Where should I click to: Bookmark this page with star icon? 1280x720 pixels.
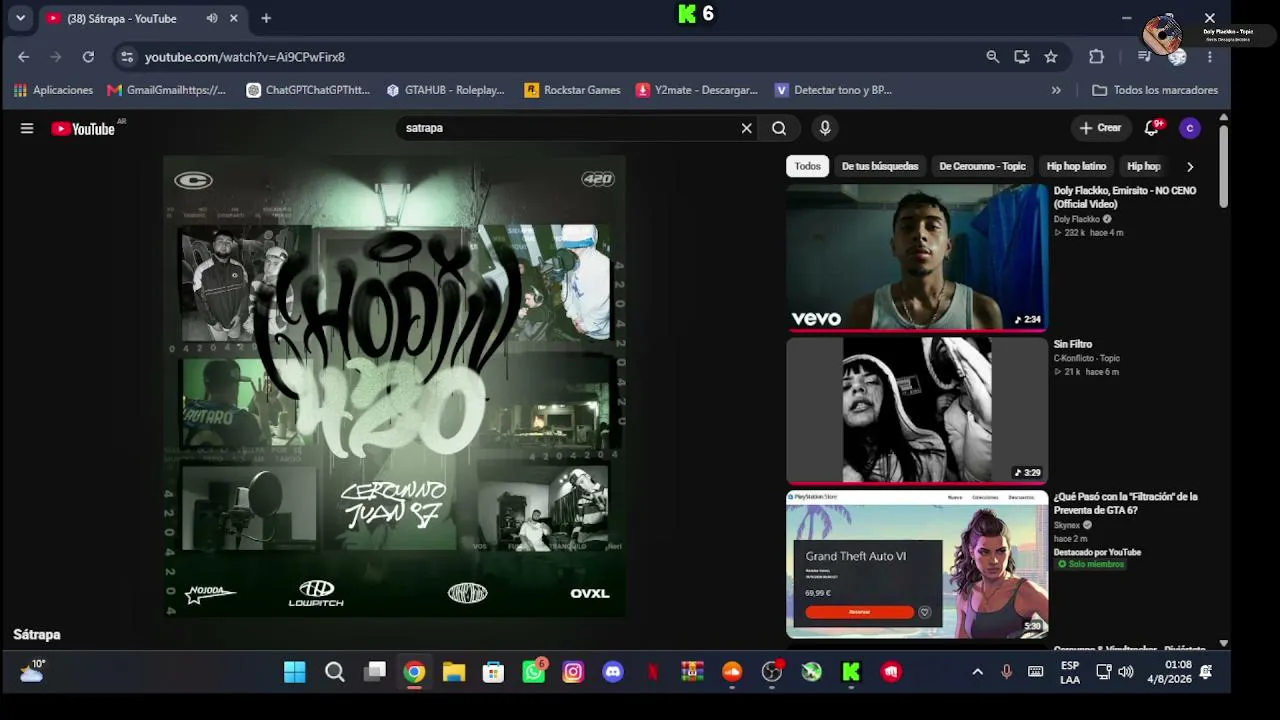[x=1051, y=57]
